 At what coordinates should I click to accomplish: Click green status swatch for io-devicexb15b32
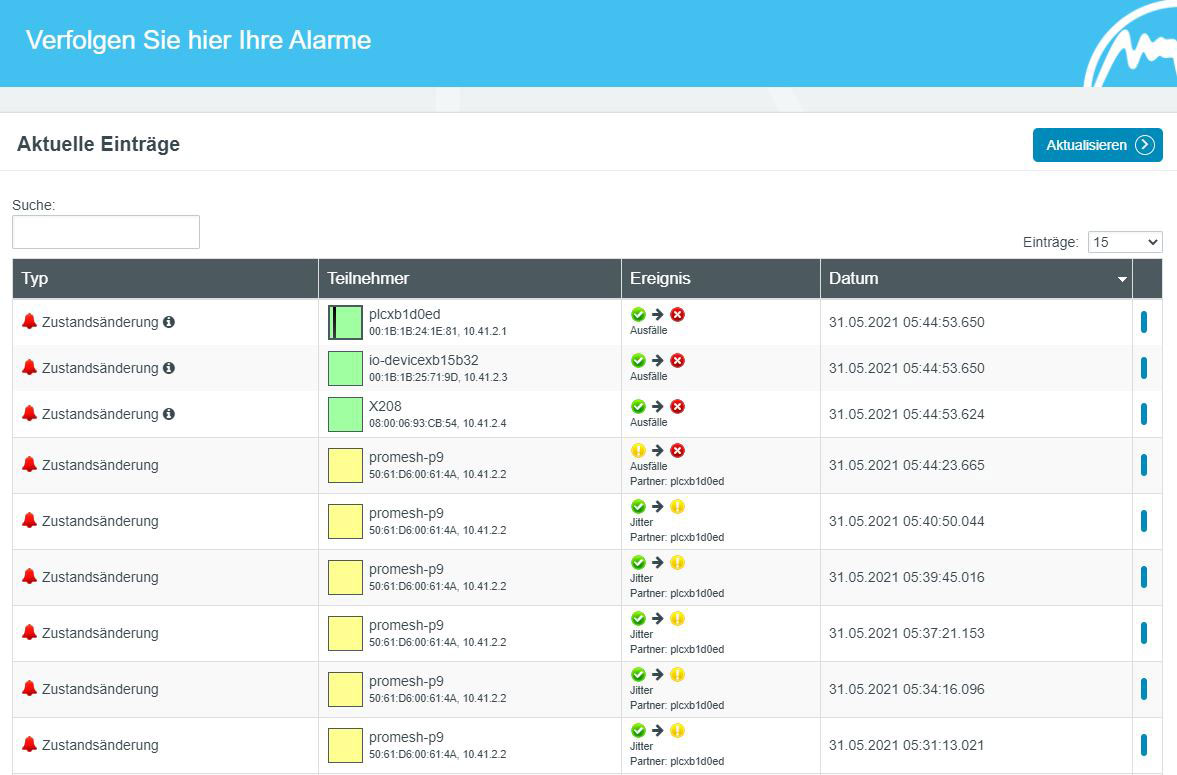click(345, 368)
